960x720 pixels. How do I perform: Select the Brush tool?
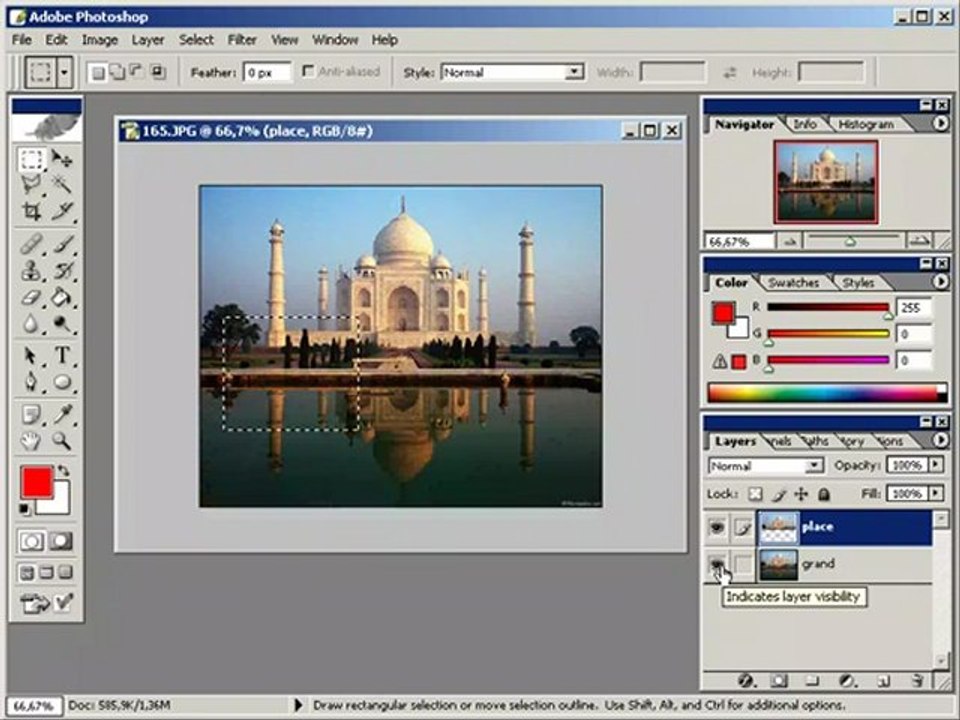[x=62, y=244]
